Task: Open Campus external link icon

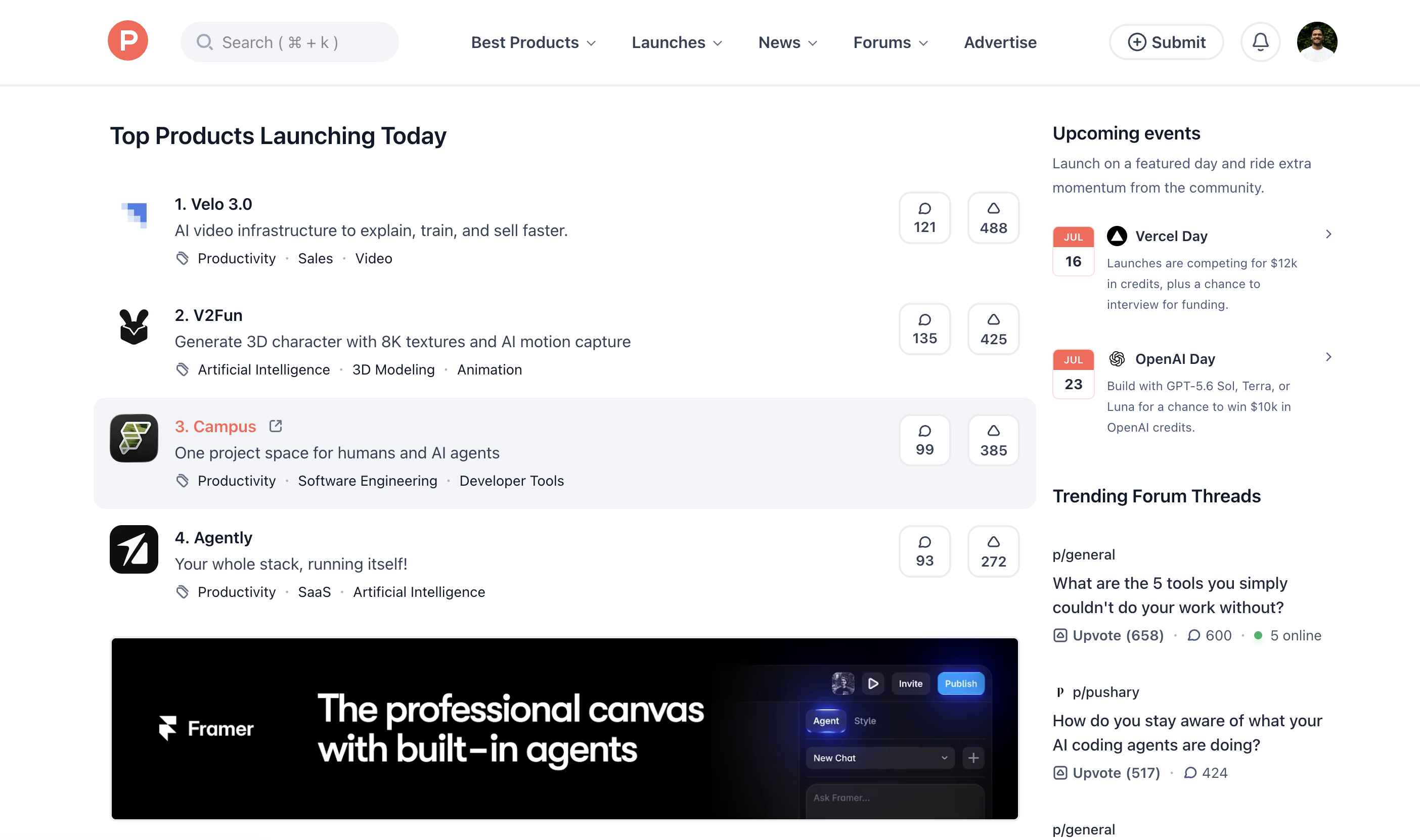Action: coord(276,426)
